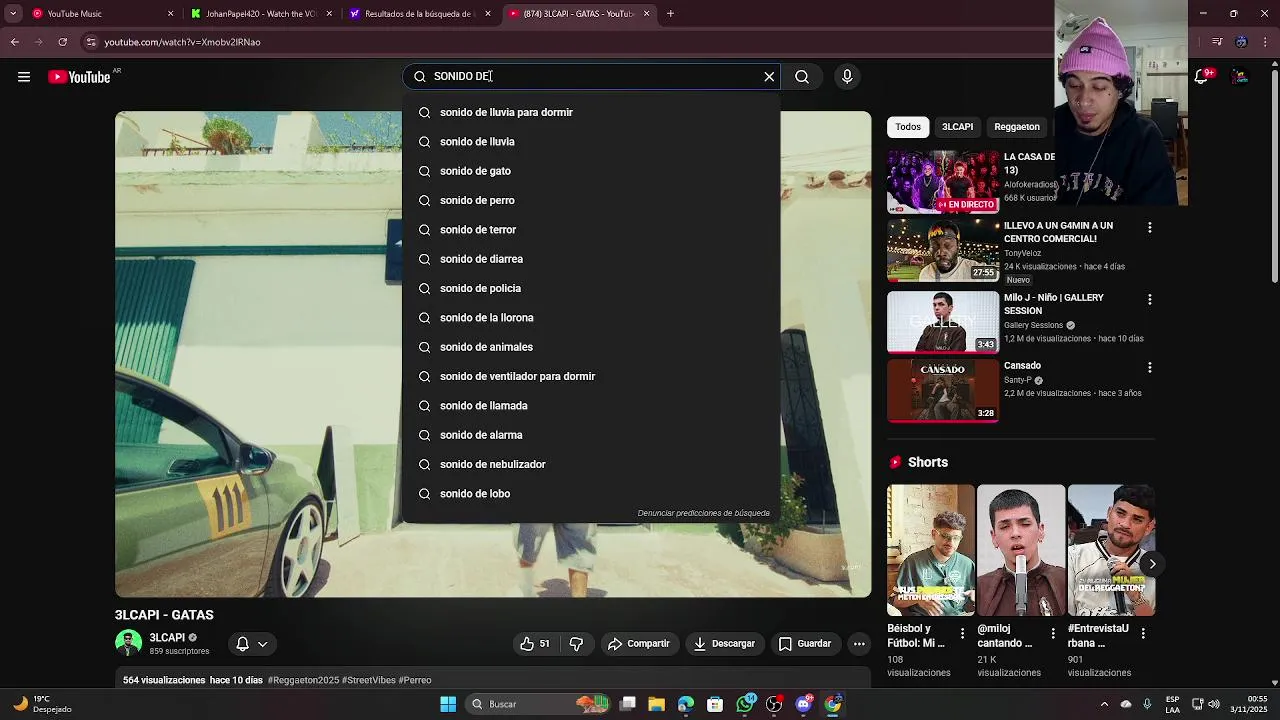Click the magnifier search submit button
This screenshot has width=1280, height=720.
click(x=802, y=77)
